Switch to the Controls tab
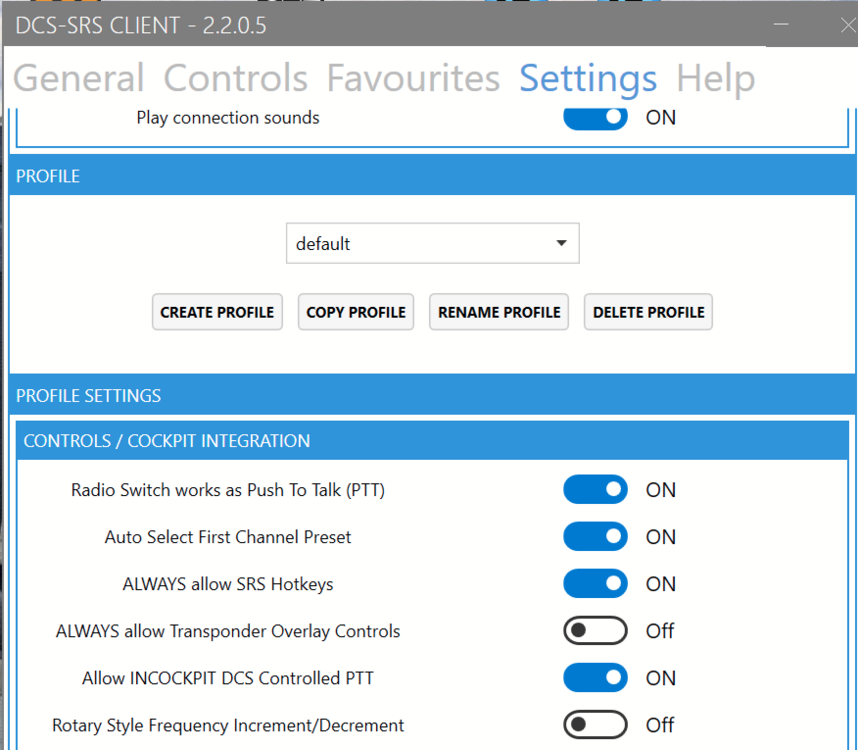Screen dimensions: 858x750 tap(235, 78)
